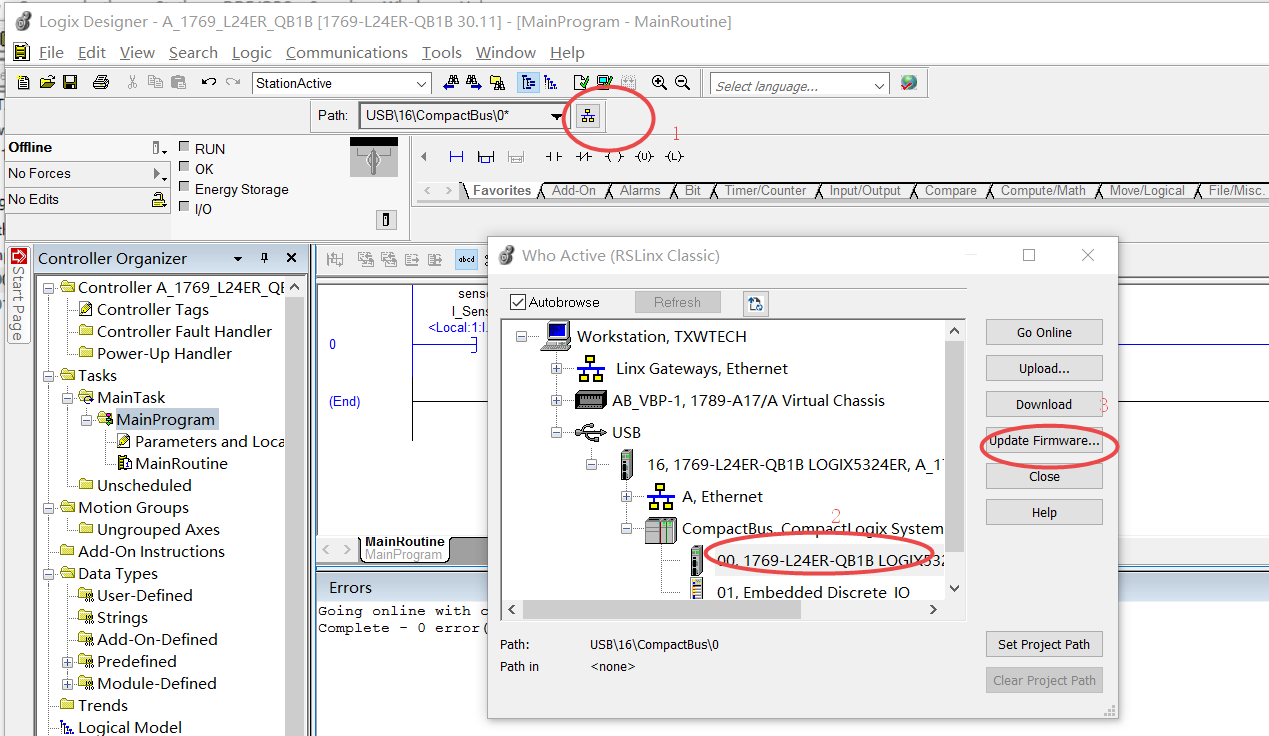Click the globe language icon
1269x736 pixels.
point(908,84)
